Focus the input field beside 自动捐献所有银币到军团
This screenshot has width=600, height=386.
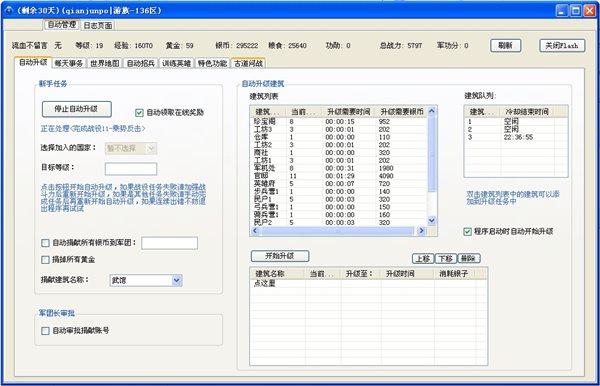pos(170,243)
